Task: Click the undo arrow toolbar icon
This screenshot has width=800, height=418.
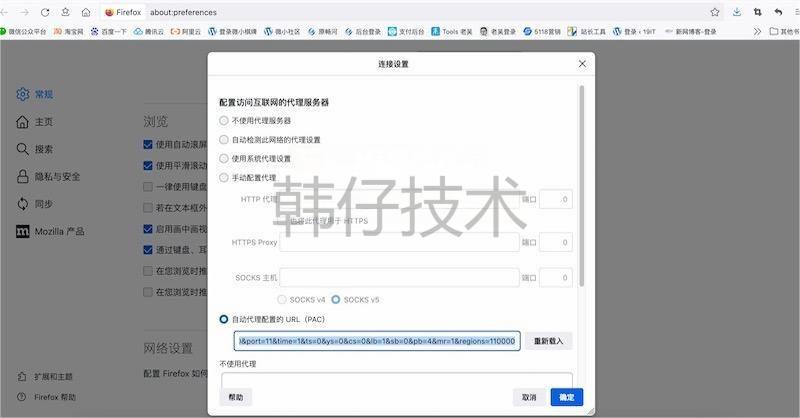Action: (x=778, y=12)
